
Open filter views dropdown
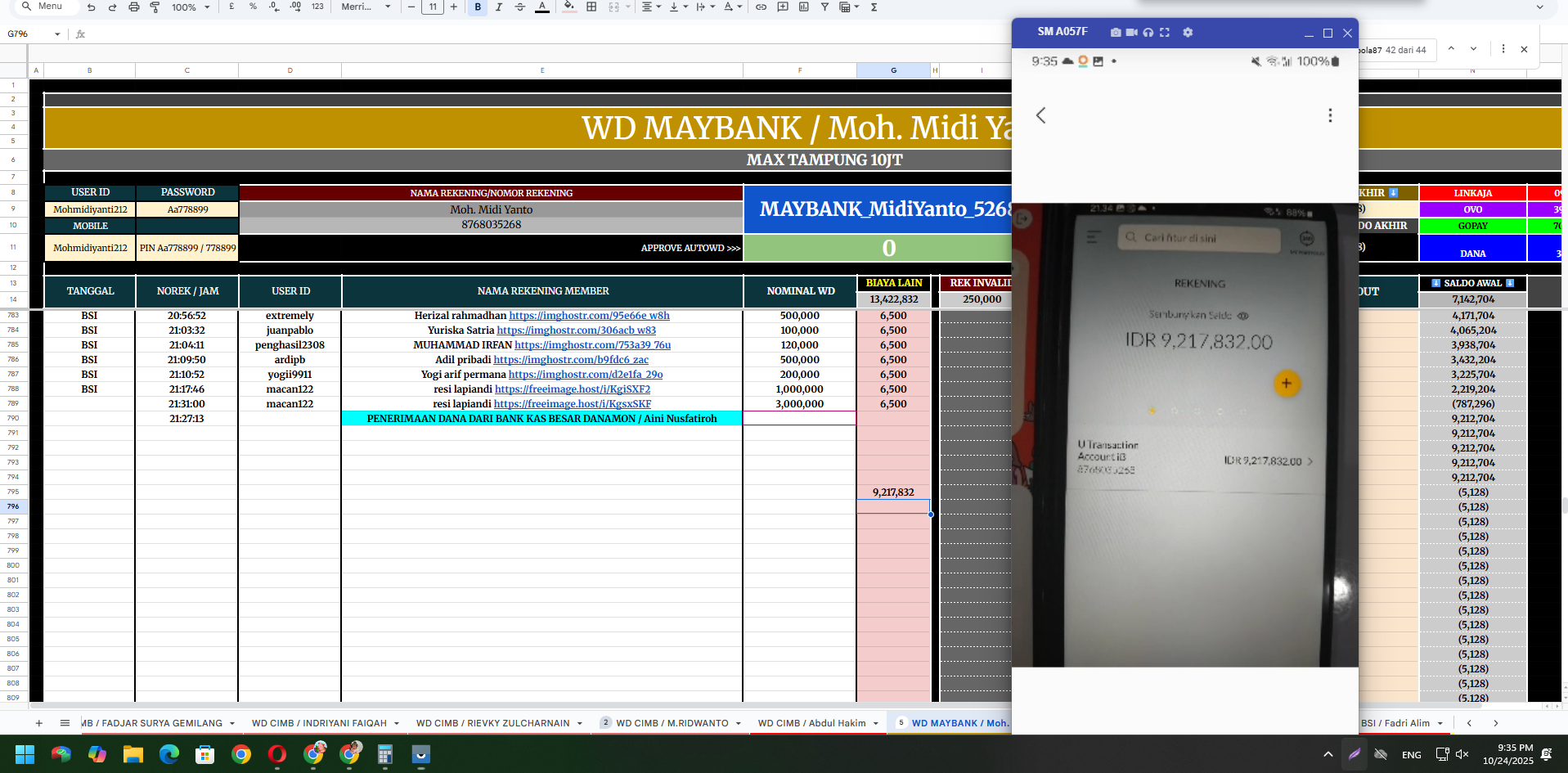(x=849, y=7)
